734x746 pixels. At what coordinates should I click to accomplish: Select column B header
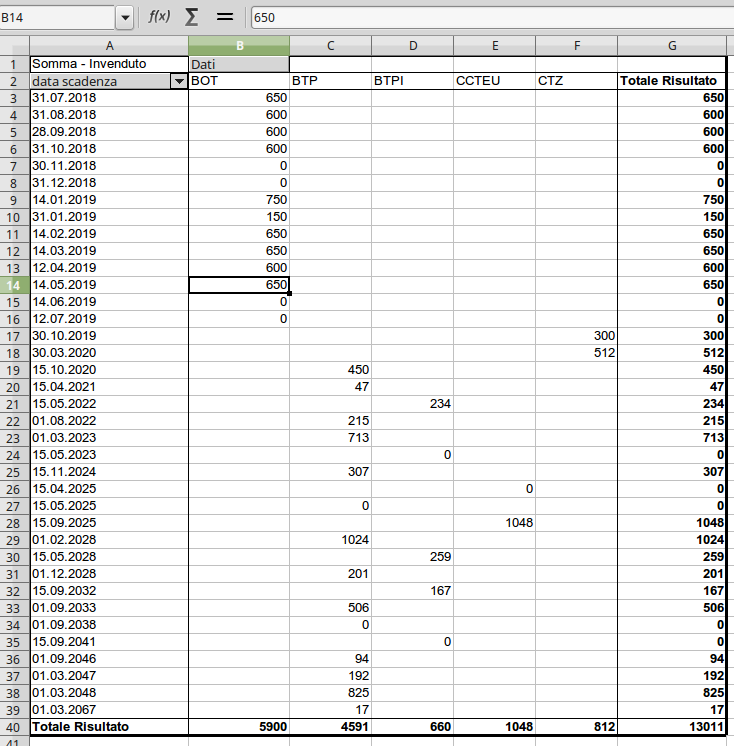(x=239, y=46)
